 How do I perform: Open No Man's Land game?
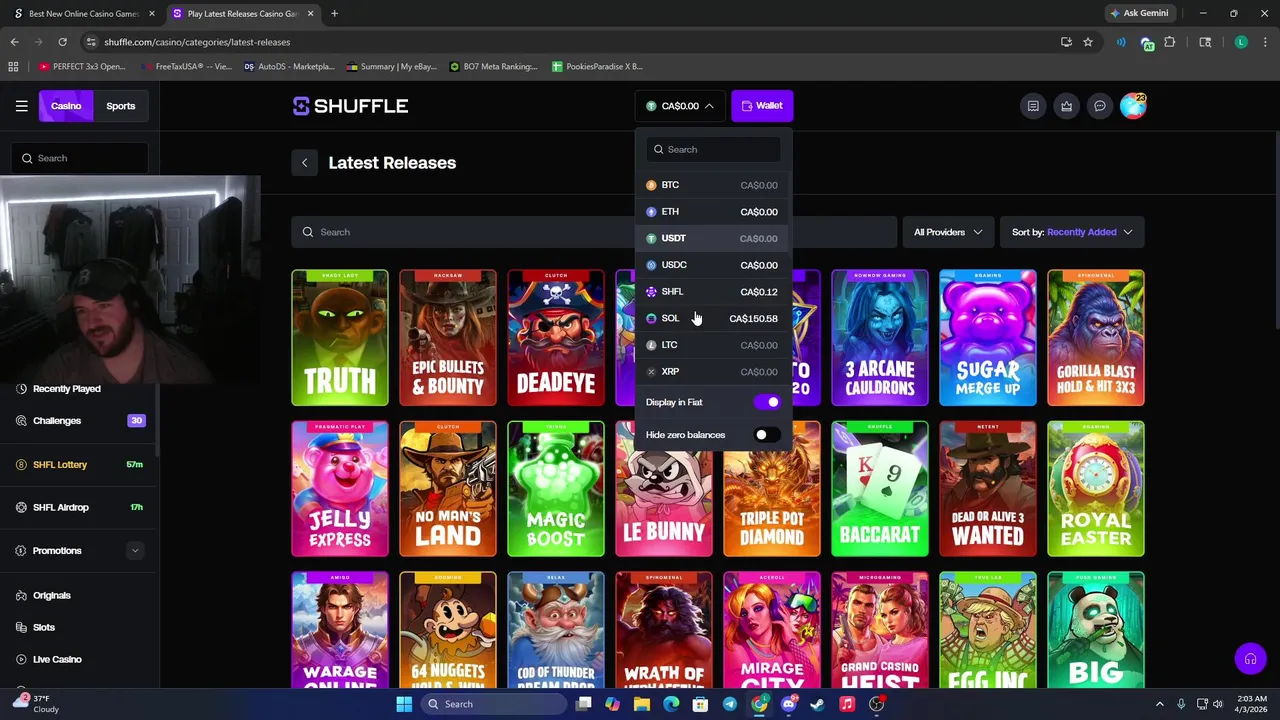point(448,489)
